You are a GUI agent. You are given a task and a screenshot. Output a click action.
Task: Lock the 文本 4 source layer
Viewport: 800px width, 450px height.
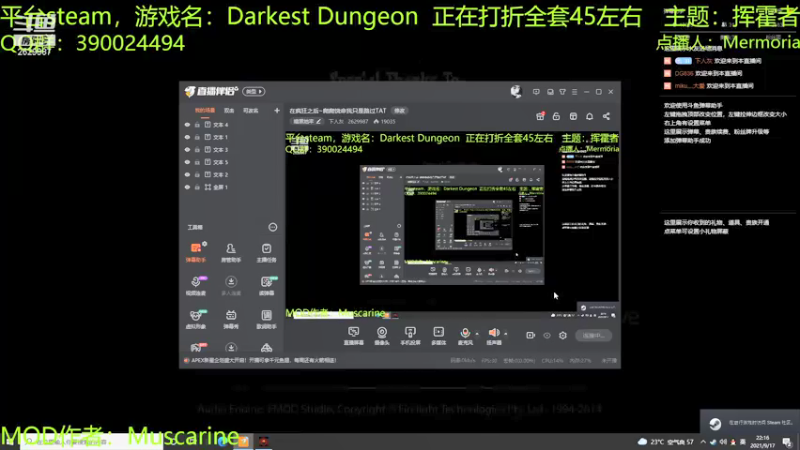coord(197,124)
